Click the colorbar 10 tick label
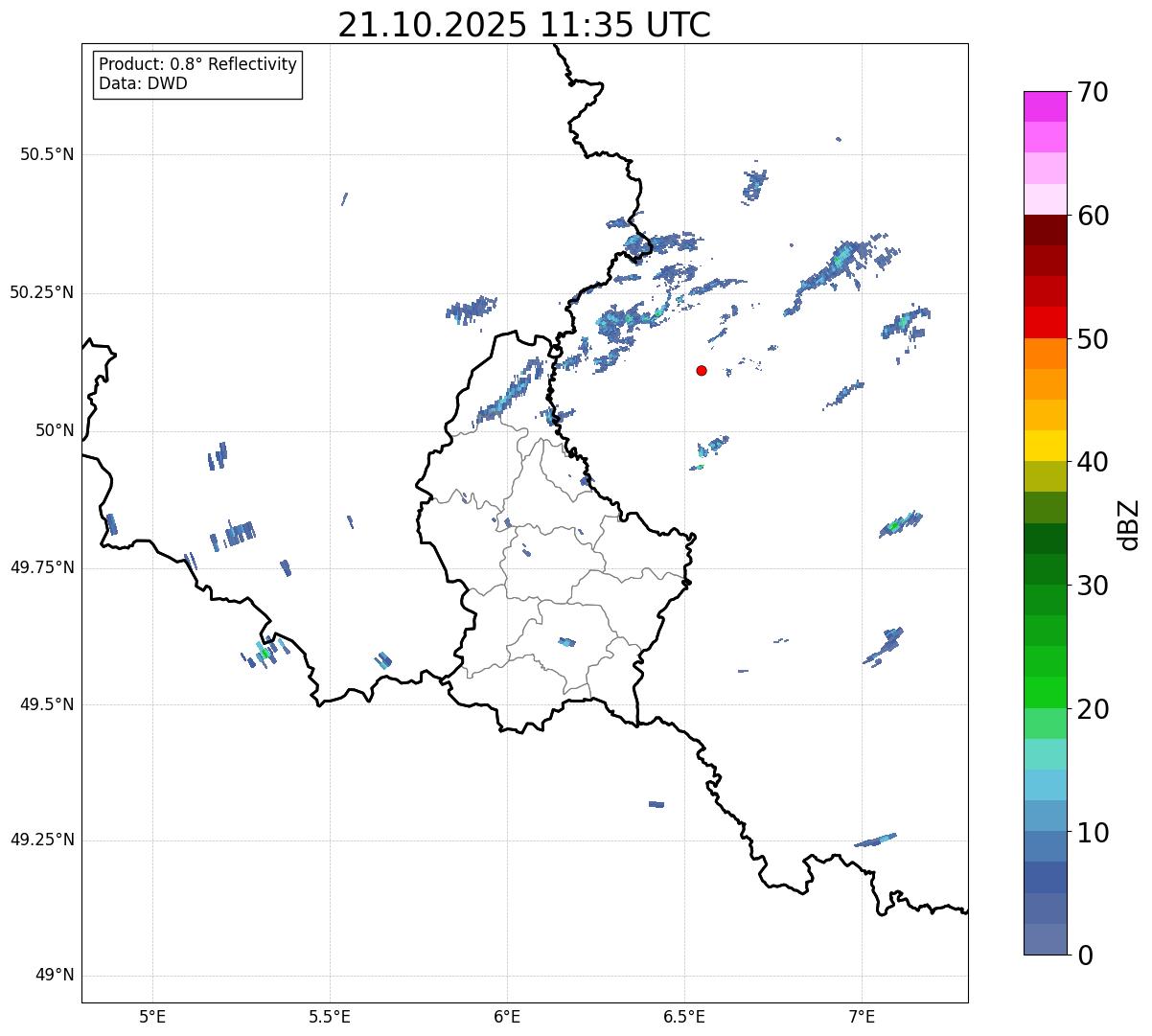Screen dimensions: 1152x1036 1093,833
